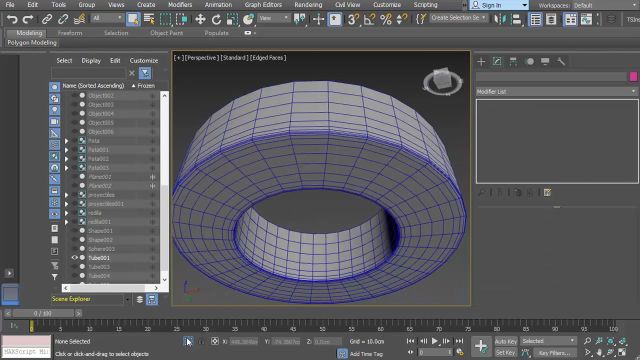Switch to the Freeform ribbon tab
Viewport: 640px width, 360px height.
[70, 33]
